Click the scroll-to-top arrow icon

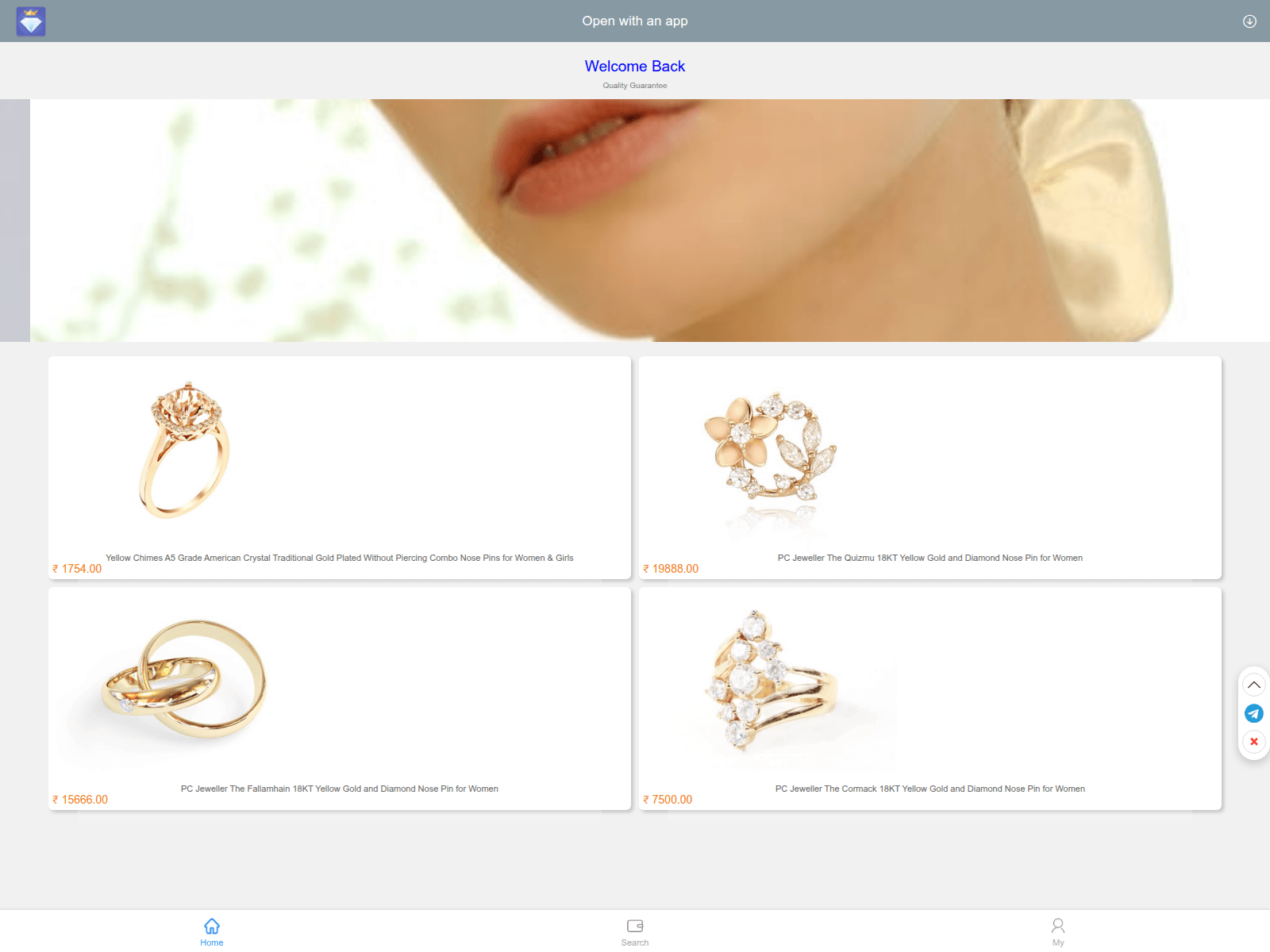(1254, 685)
